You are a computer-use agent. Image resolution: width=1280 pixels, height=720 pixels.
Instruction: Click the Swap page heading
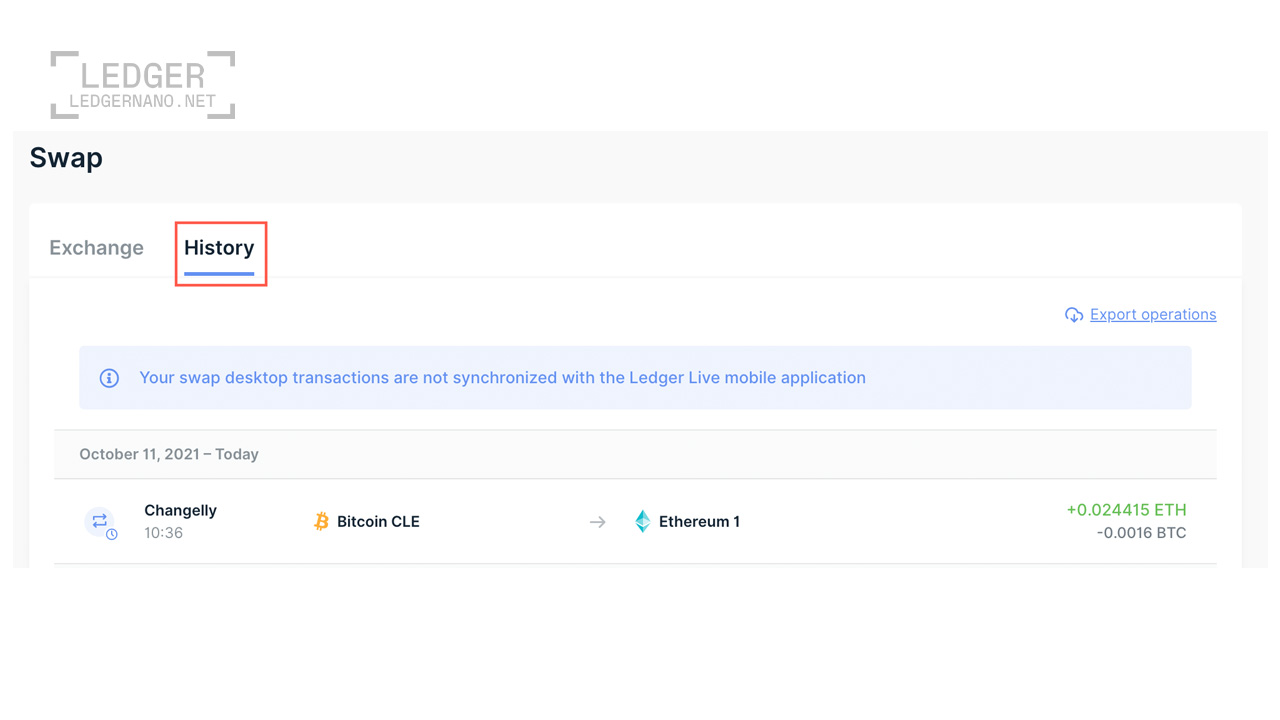coord(66,158)
